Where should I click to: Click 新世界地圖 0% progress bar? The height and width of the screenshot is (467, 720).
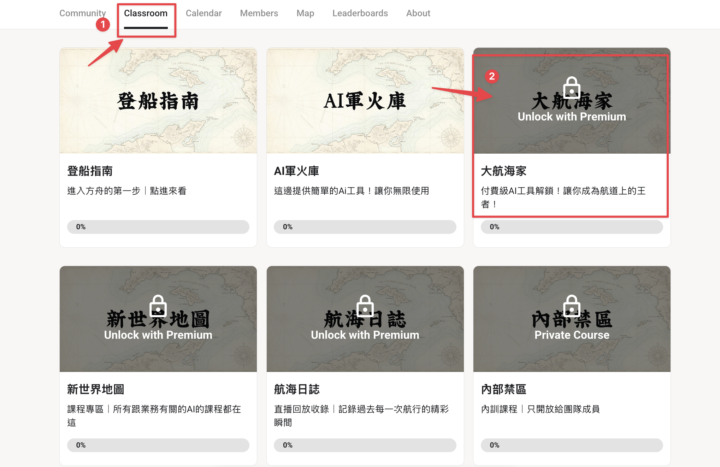(x=158, y=445)
